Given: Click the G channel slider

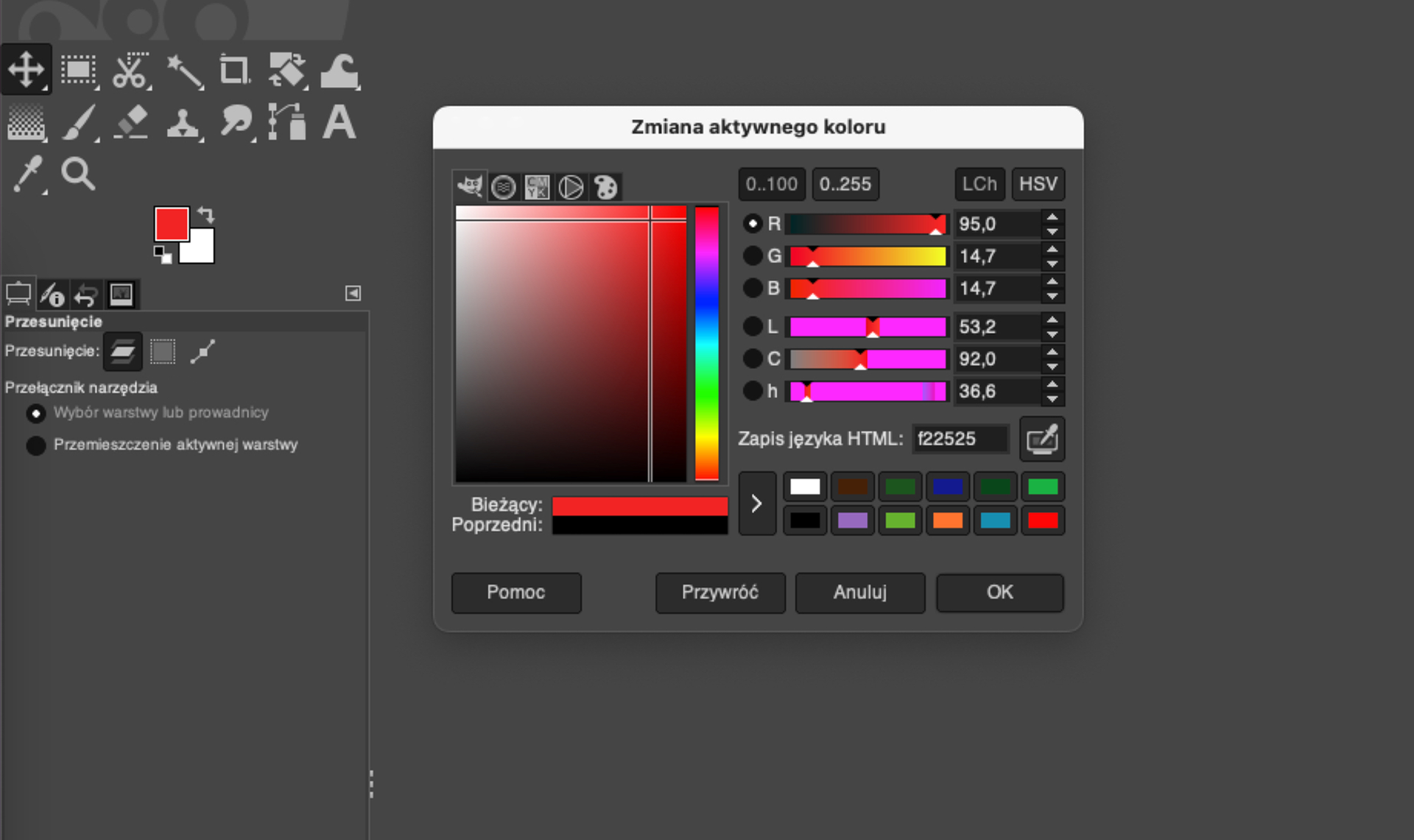Looking at the screenshot, I should click(x=868, y=256).
